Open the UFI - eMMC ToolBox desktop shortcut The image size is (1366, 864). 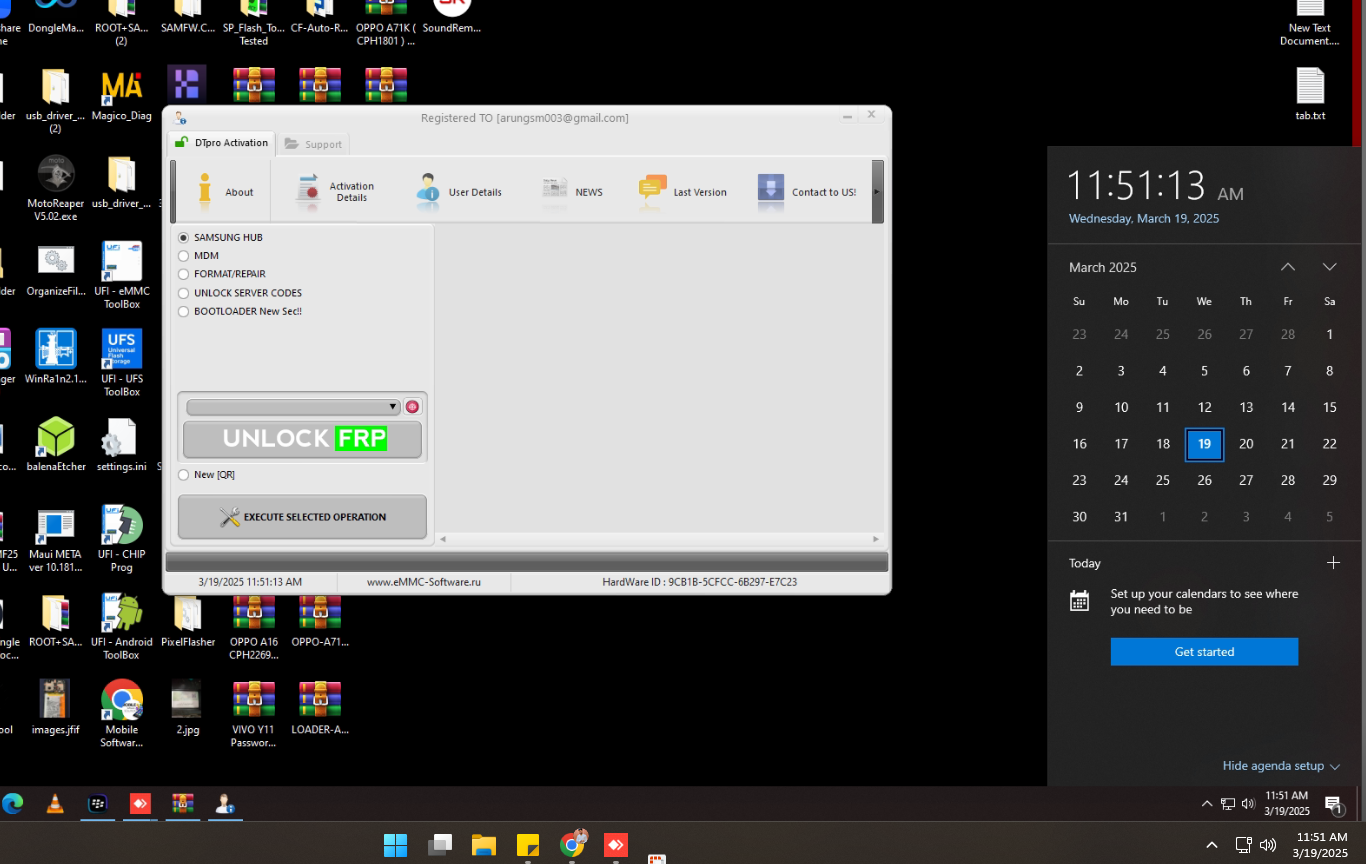coord(122,274)
